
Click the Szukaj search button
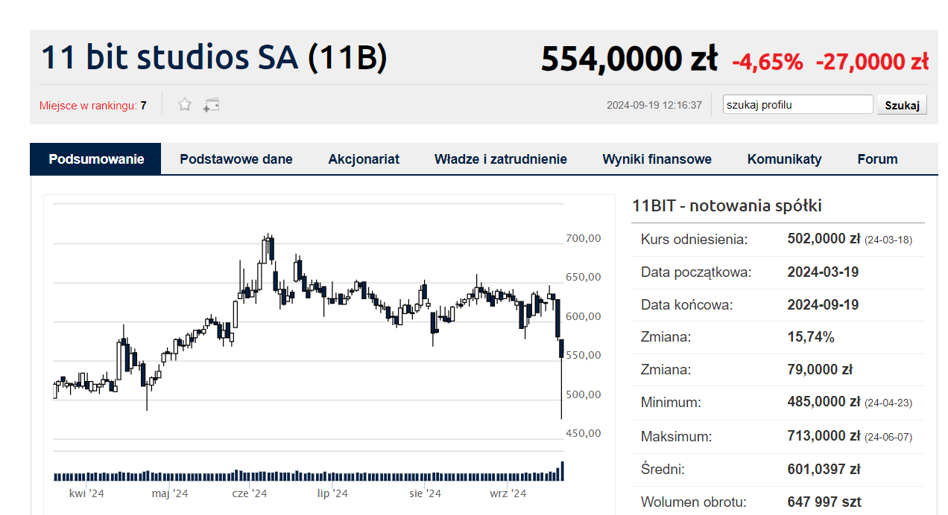pos(902,105)
